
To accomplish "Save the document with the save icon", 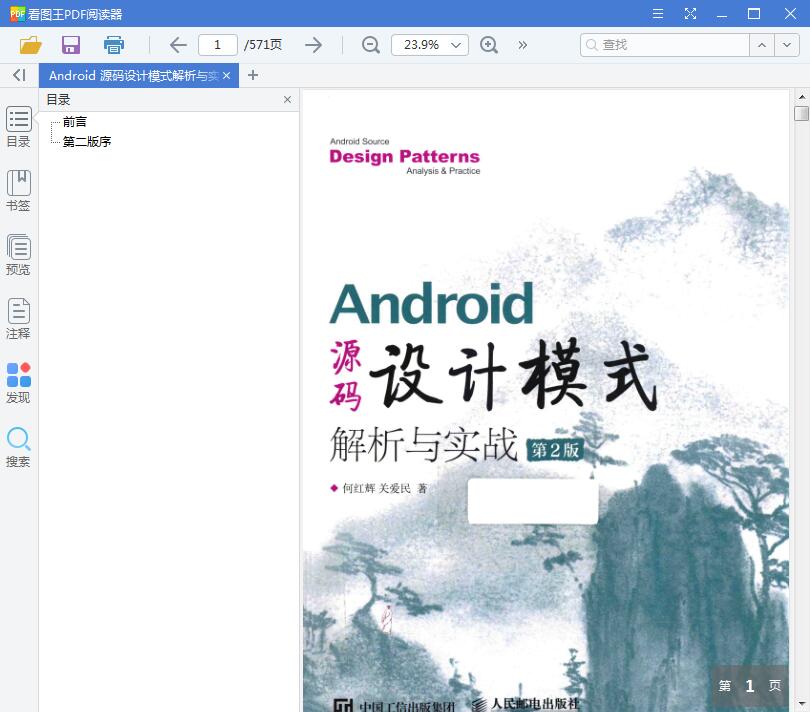I will 70,45.
